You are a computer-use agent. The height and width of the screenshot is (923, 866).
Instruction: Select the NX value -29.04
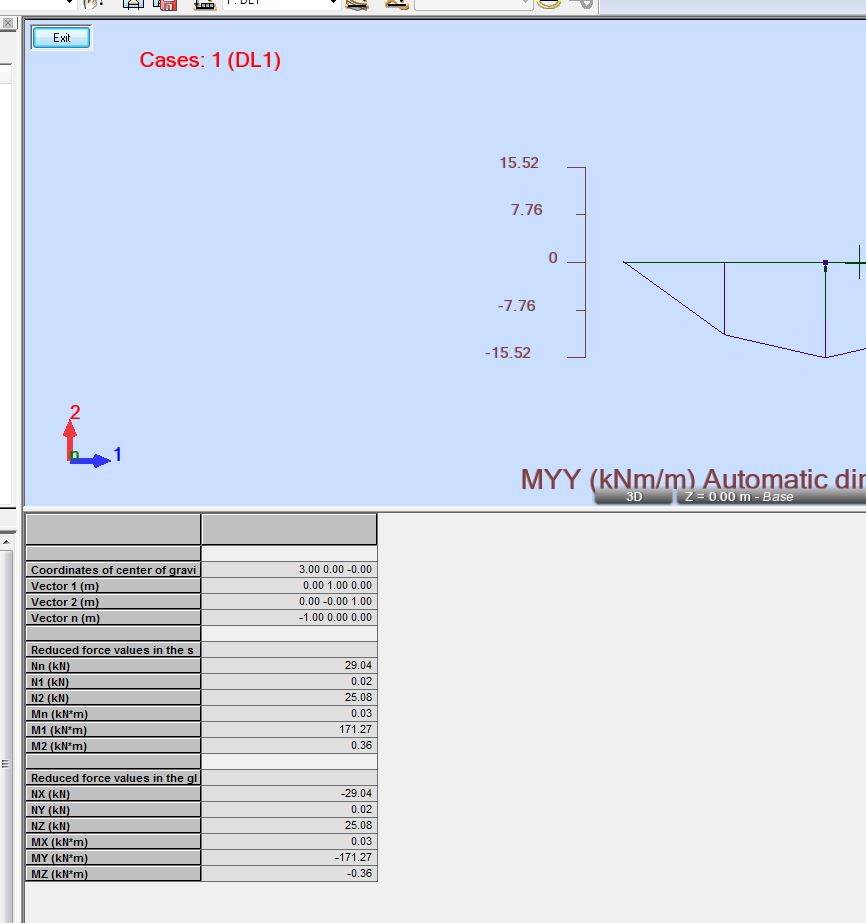coord(289,793)
